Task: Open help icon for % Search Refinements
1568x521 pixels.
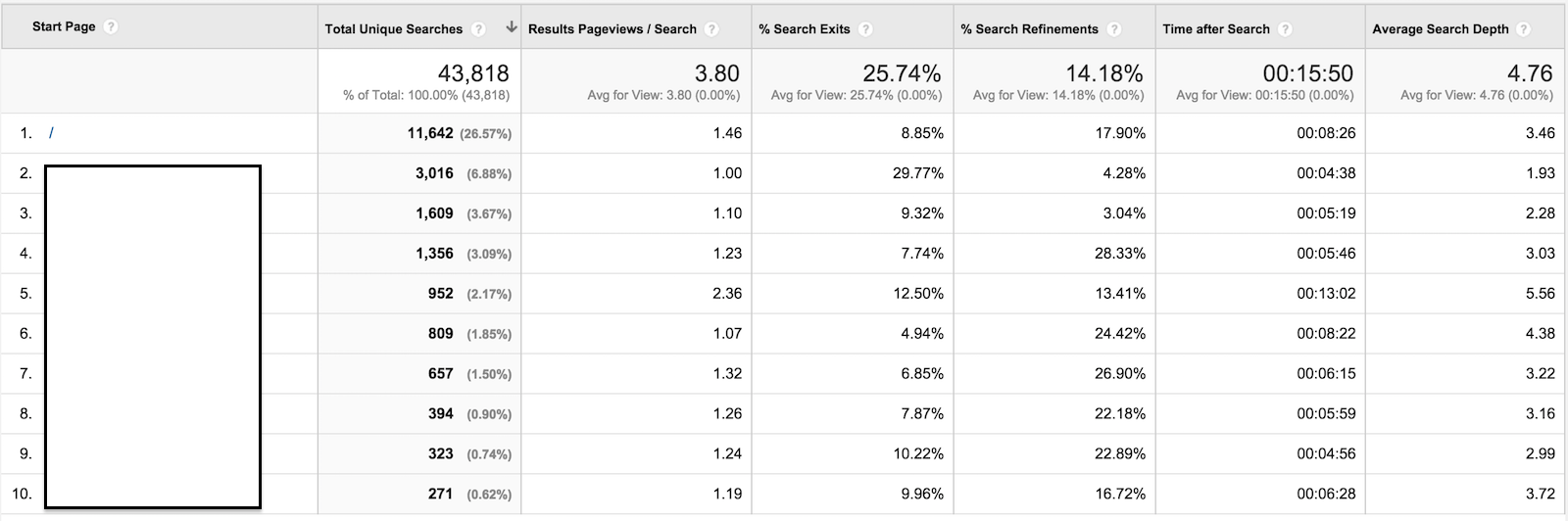Action: [x=1114, y=29]
